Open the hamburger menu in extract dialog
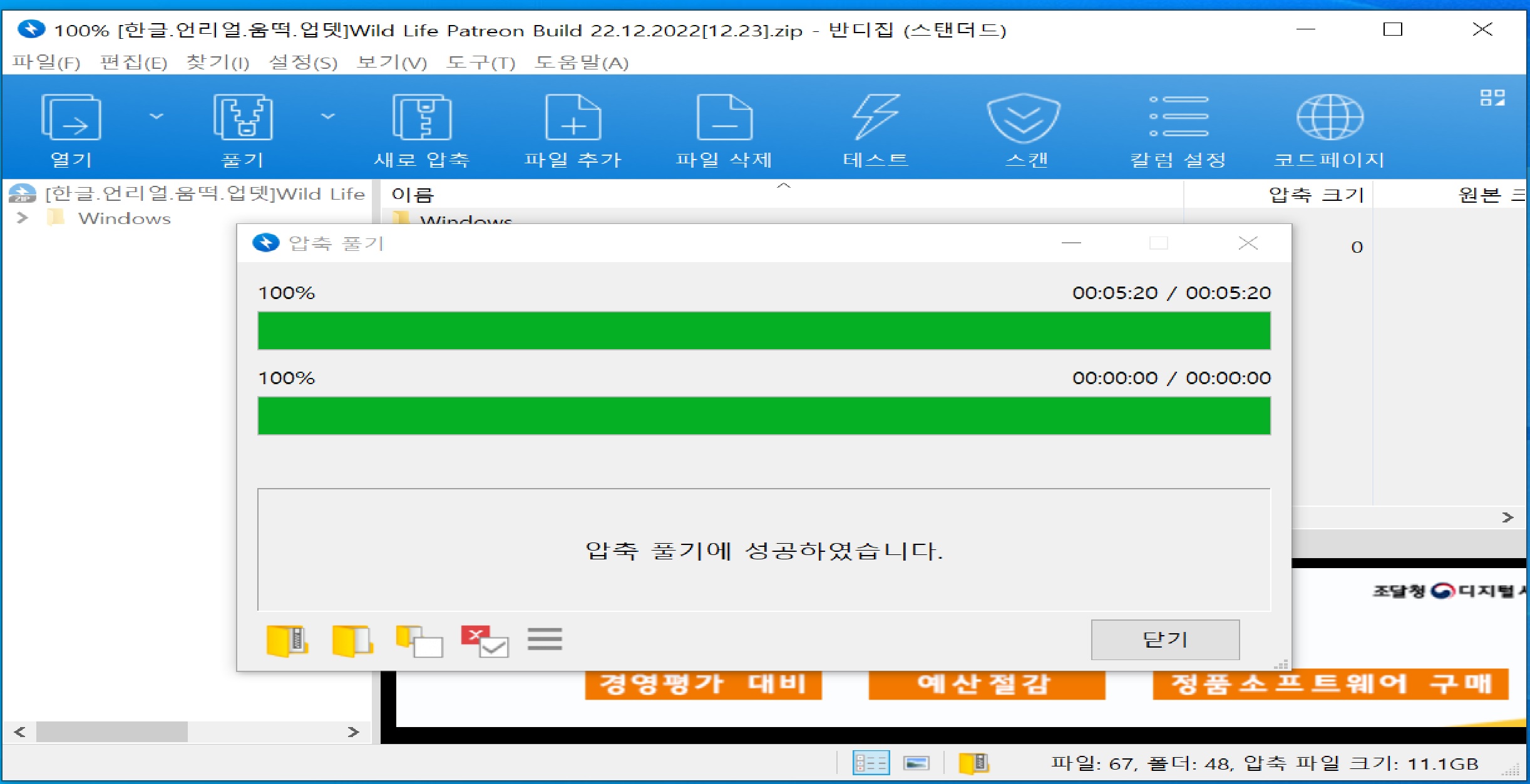The width and height of the screenshot is (1530, 784). (x=545, y=639)
